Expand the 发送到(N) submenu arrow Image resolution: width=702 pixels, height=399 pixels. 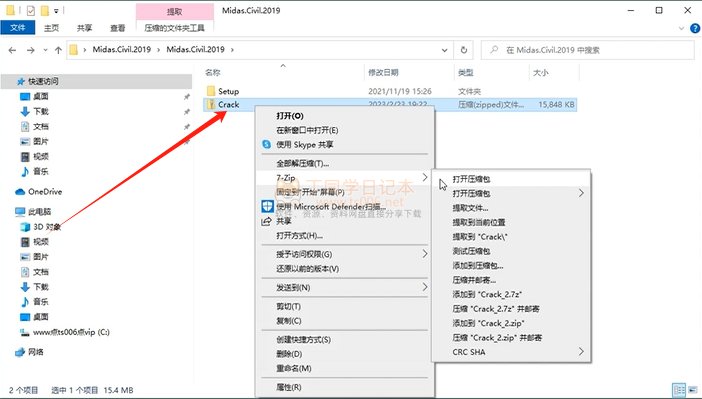[x=425, y=287]
